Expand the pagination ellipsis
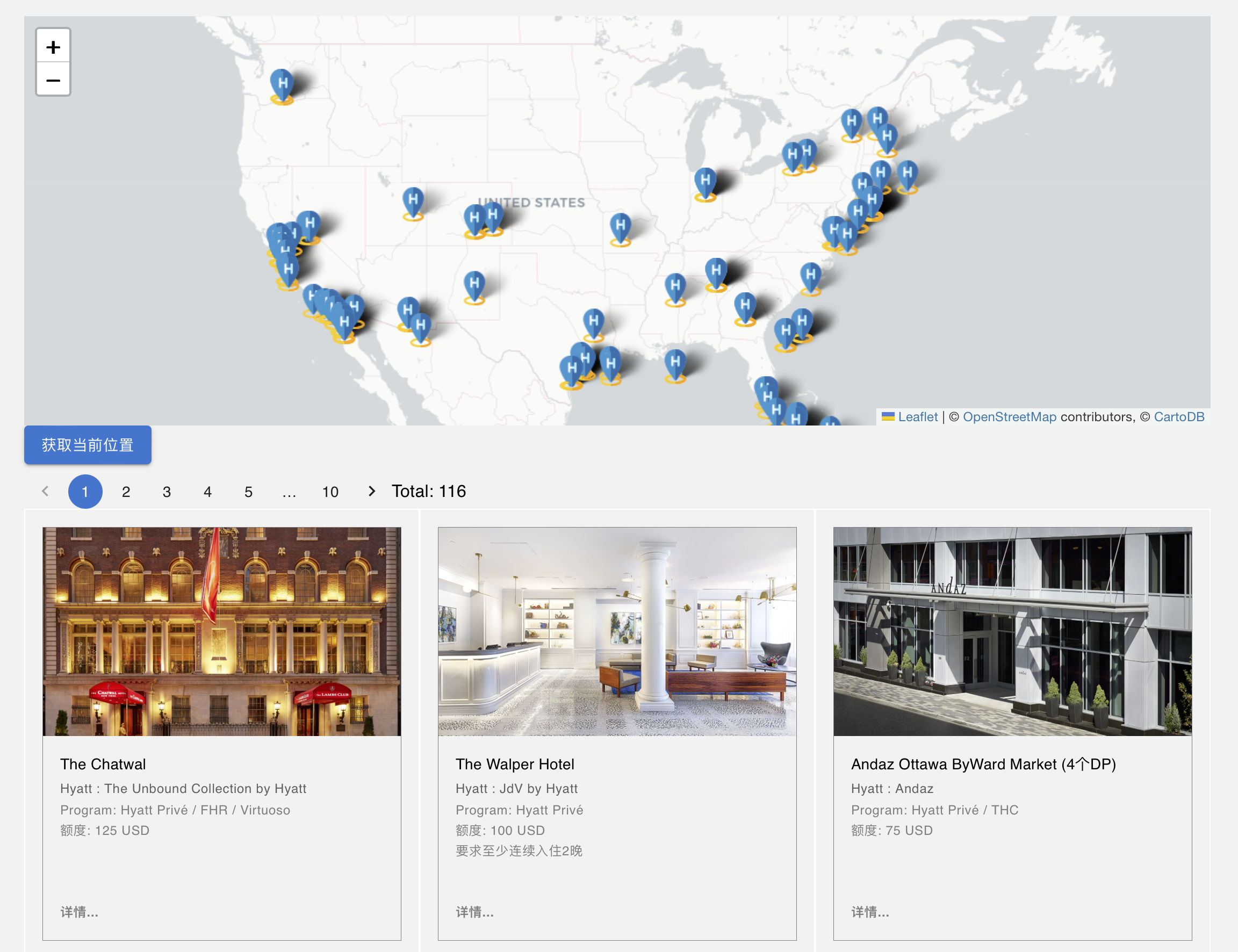The width and height of the screenshot is (1238, 952). pos(289,492)
